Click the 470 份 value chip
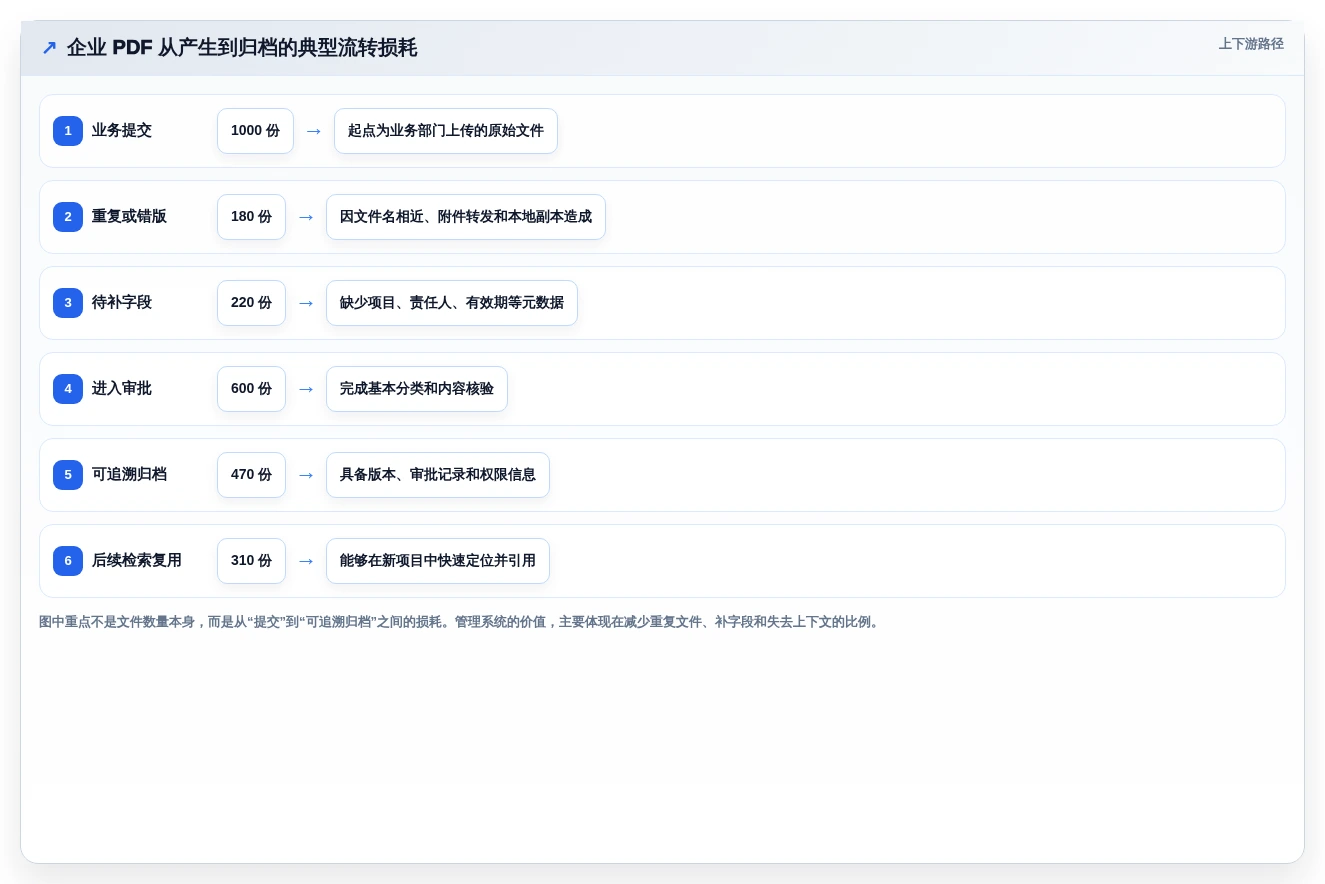1325x884 pixels. [251, 475]
